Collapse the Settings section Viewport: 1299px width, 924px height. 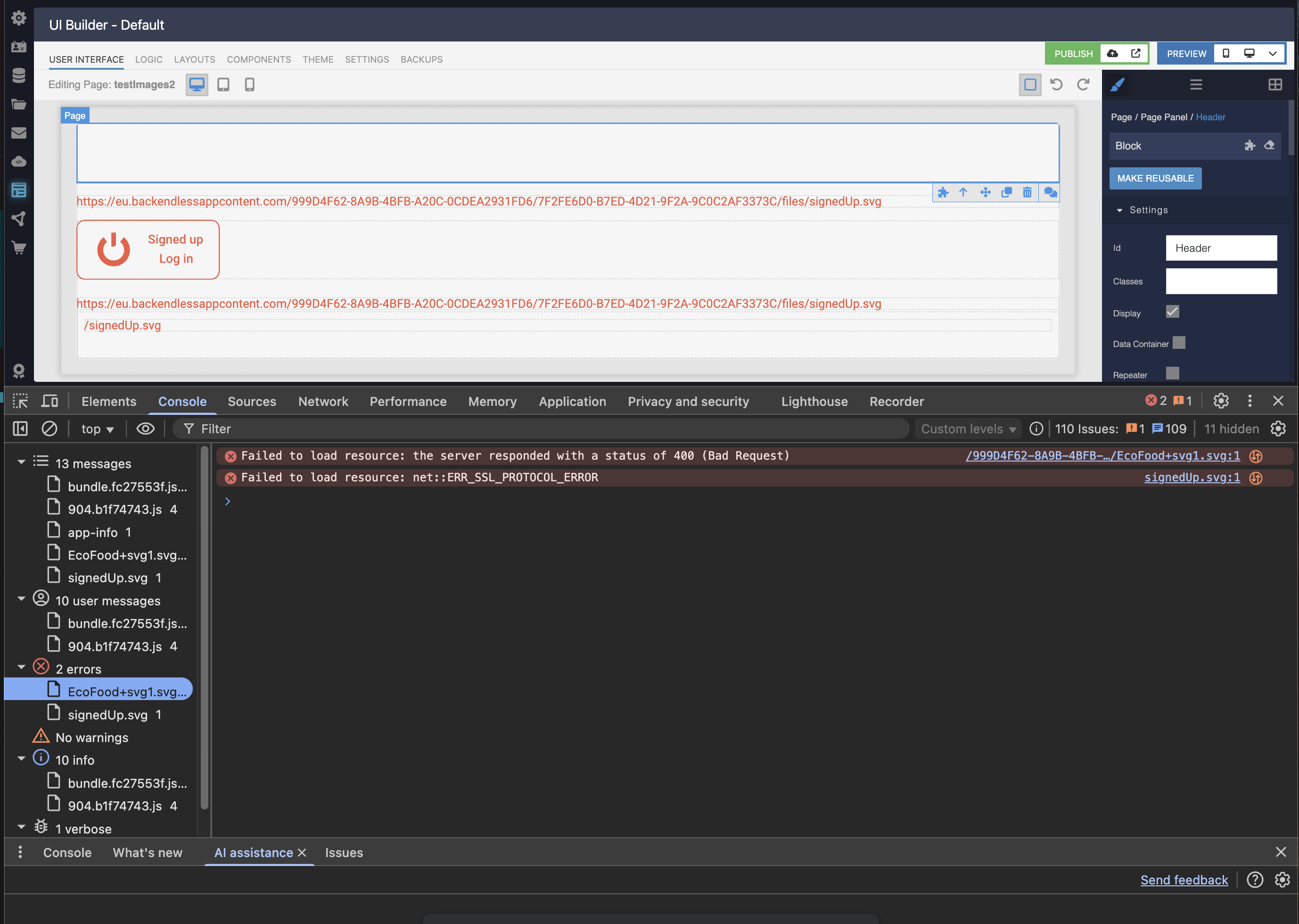pyautogui.click(x=1119, y=210)
